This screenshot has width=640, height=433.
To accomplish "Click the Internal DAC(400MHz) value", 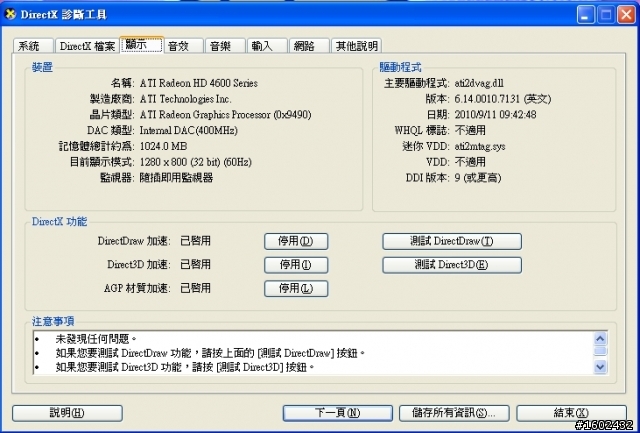I will click(189, 131).
